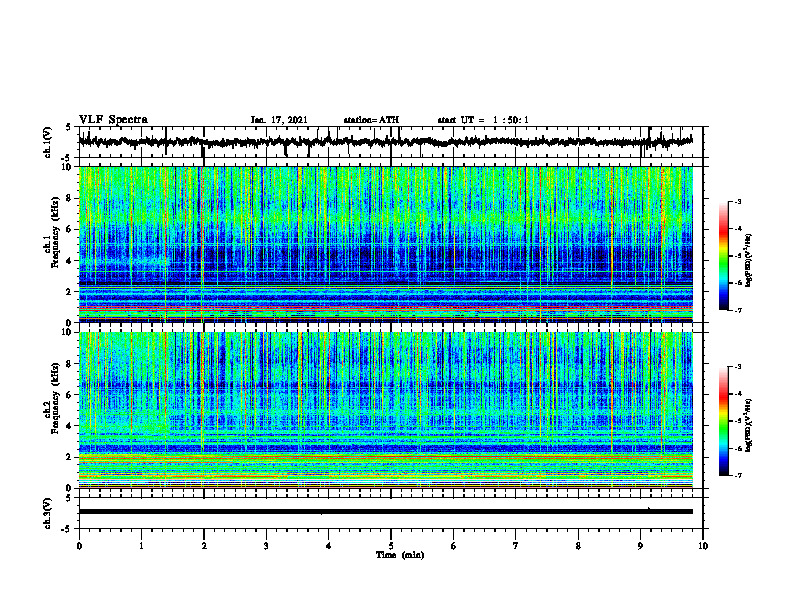Click the ch.1 spectrogram color scale bar
Image resolution: width=792 pixels, height=612 pixels.
724,256
